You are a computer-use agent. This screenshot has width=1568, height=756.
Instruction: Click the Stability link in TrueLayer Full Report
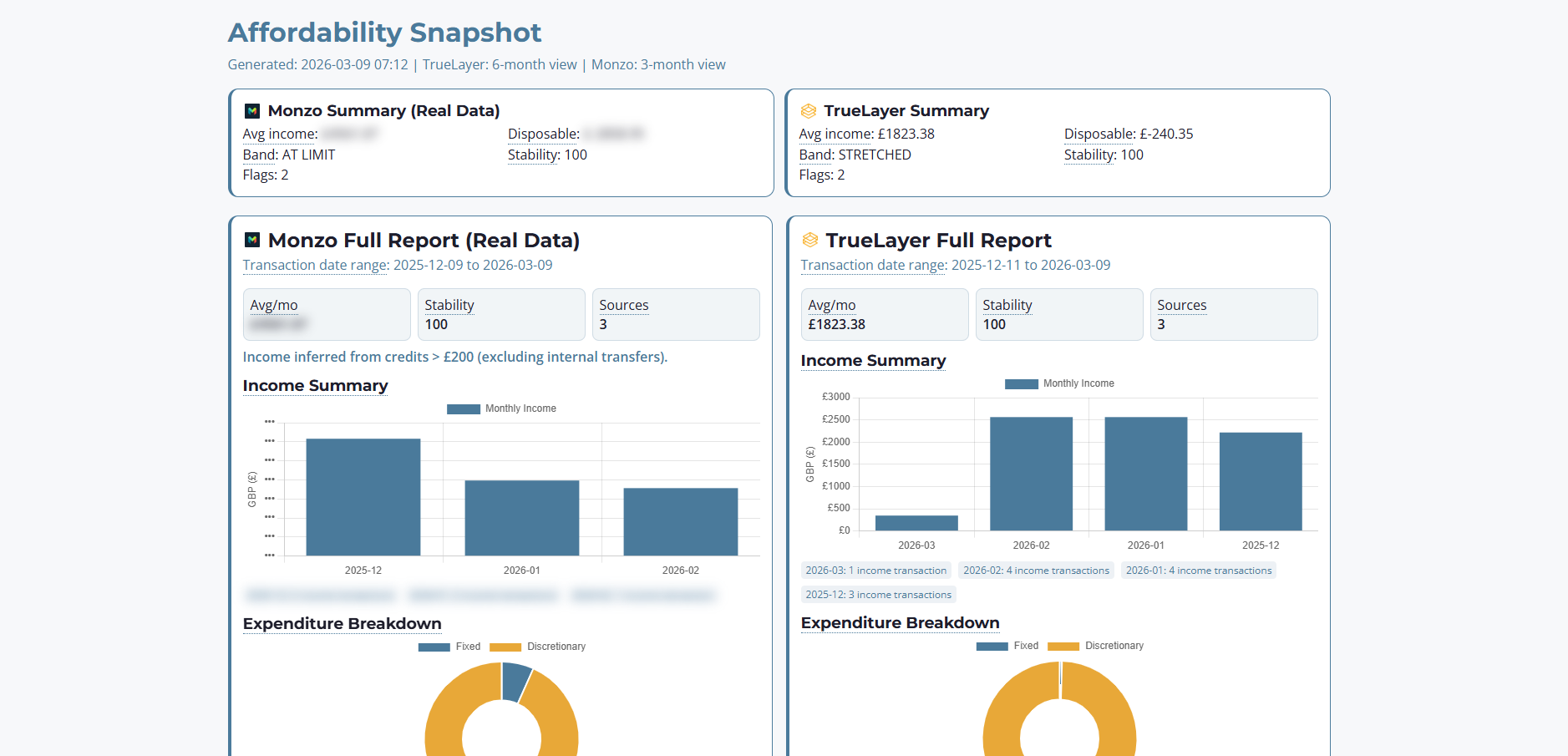tap(1006, 305)
